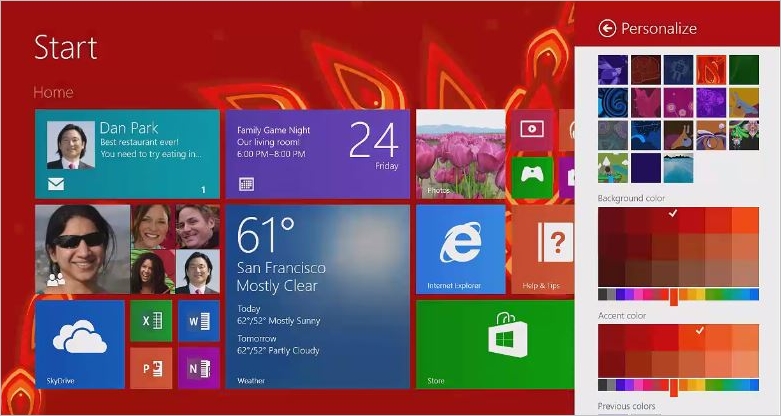Click the Home group name
The width and height of the screenshot is (781, 416).
pyautogui.click(x=53, y=92)
